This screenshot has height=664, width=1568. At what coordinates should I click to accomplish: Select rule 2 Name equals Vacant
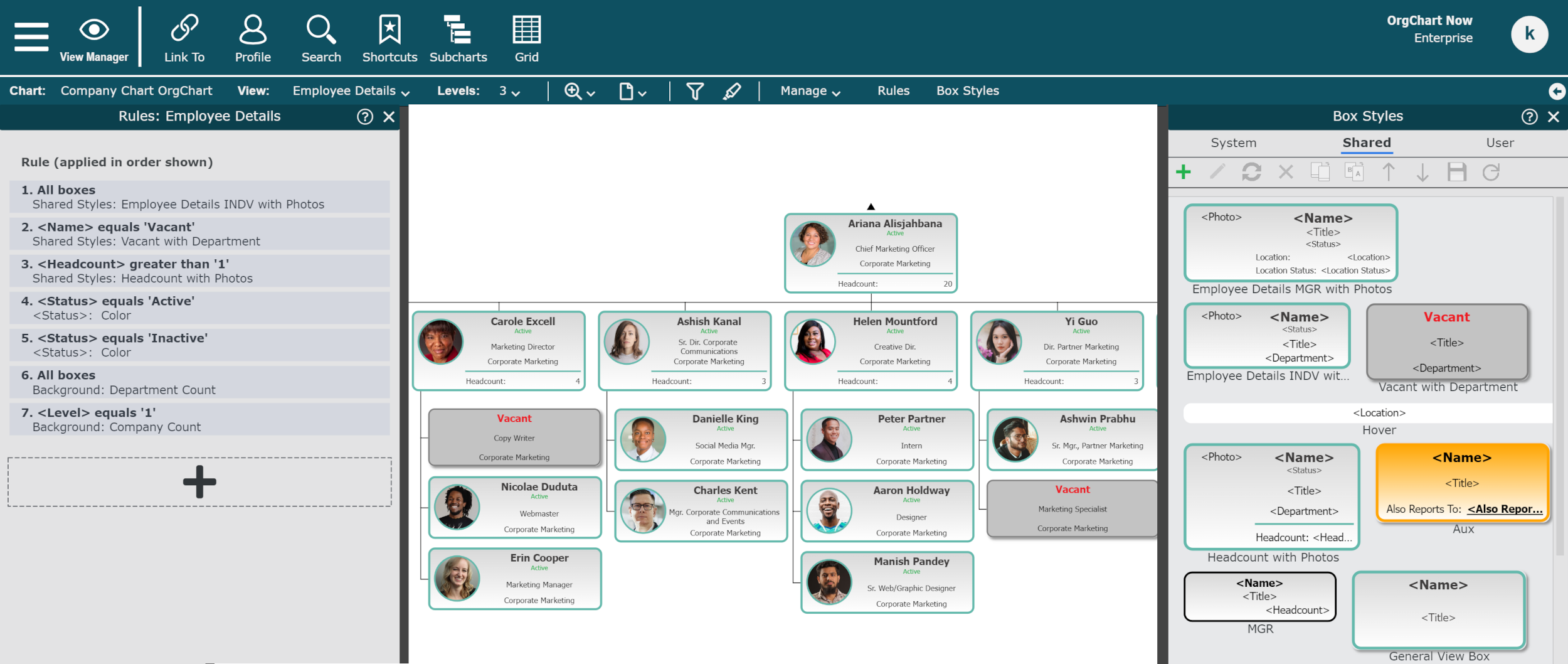tap(199, 234)
